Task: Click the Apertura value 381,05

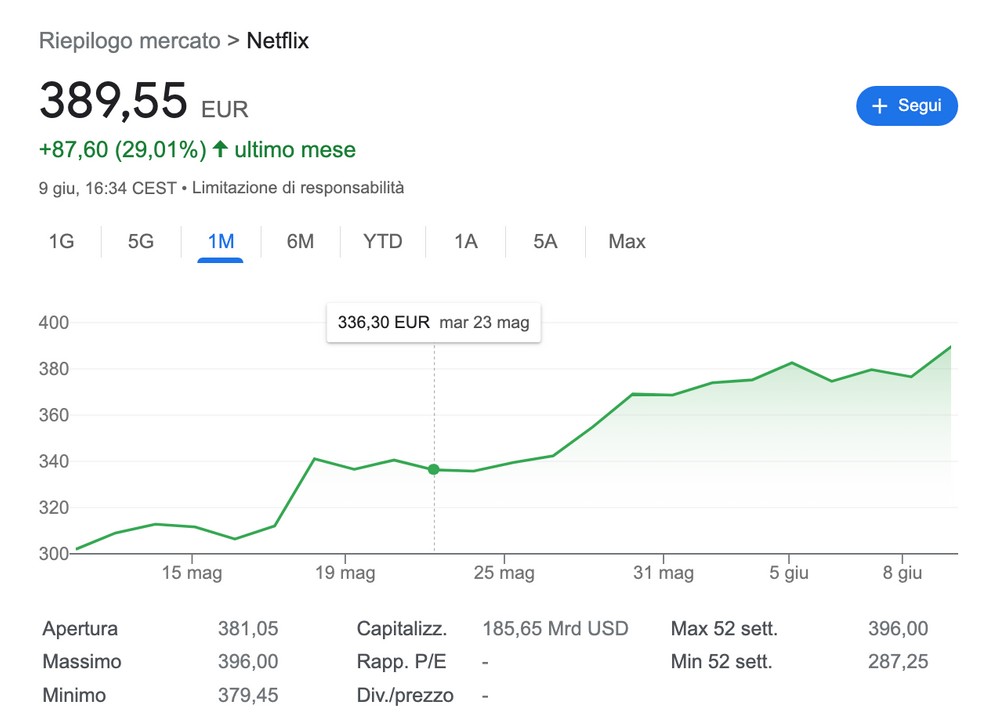Action: [248, 628]
